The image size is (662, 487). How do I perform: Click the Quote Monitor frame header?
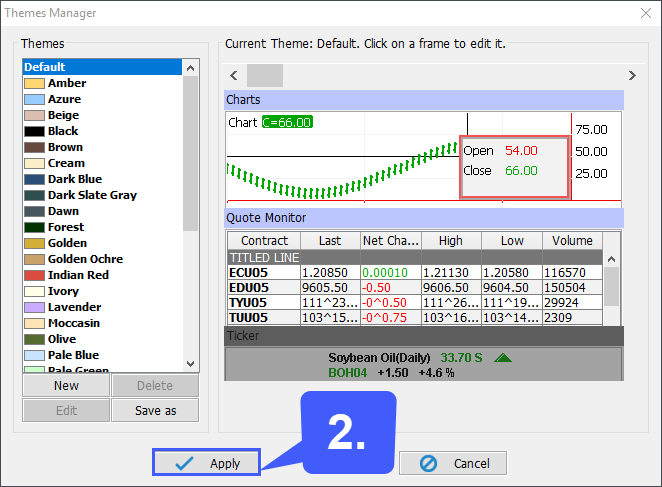click(424, 218)
